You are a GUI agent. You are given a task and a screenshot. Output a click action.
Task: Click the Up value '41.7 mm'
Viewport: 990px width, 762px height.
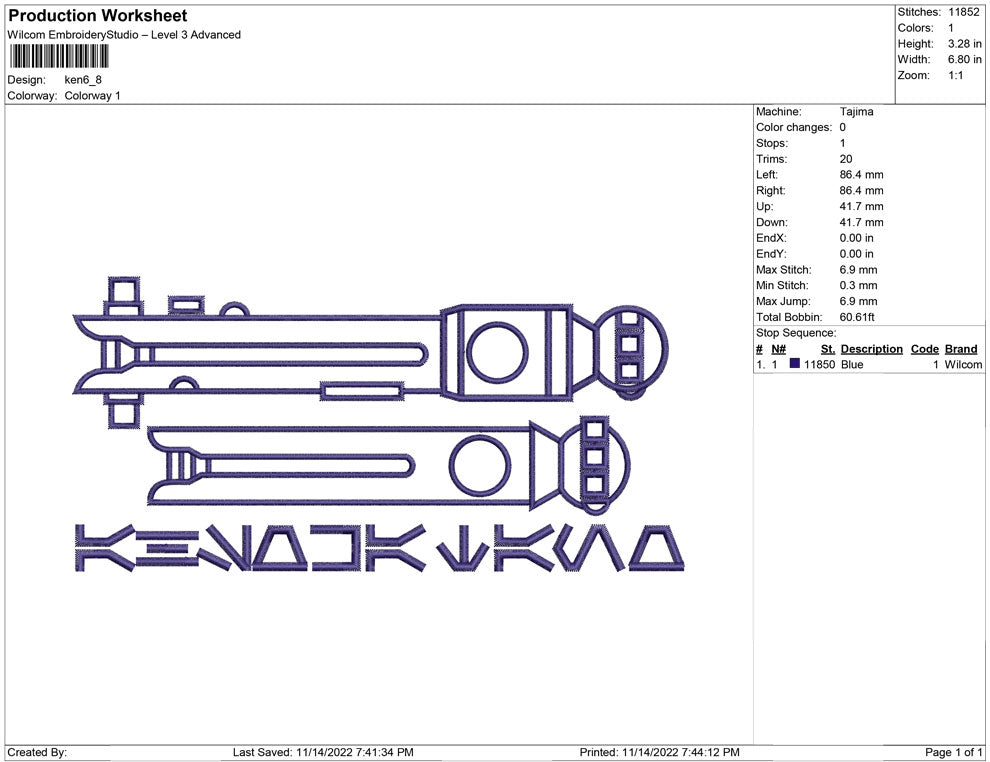[861, 206]
